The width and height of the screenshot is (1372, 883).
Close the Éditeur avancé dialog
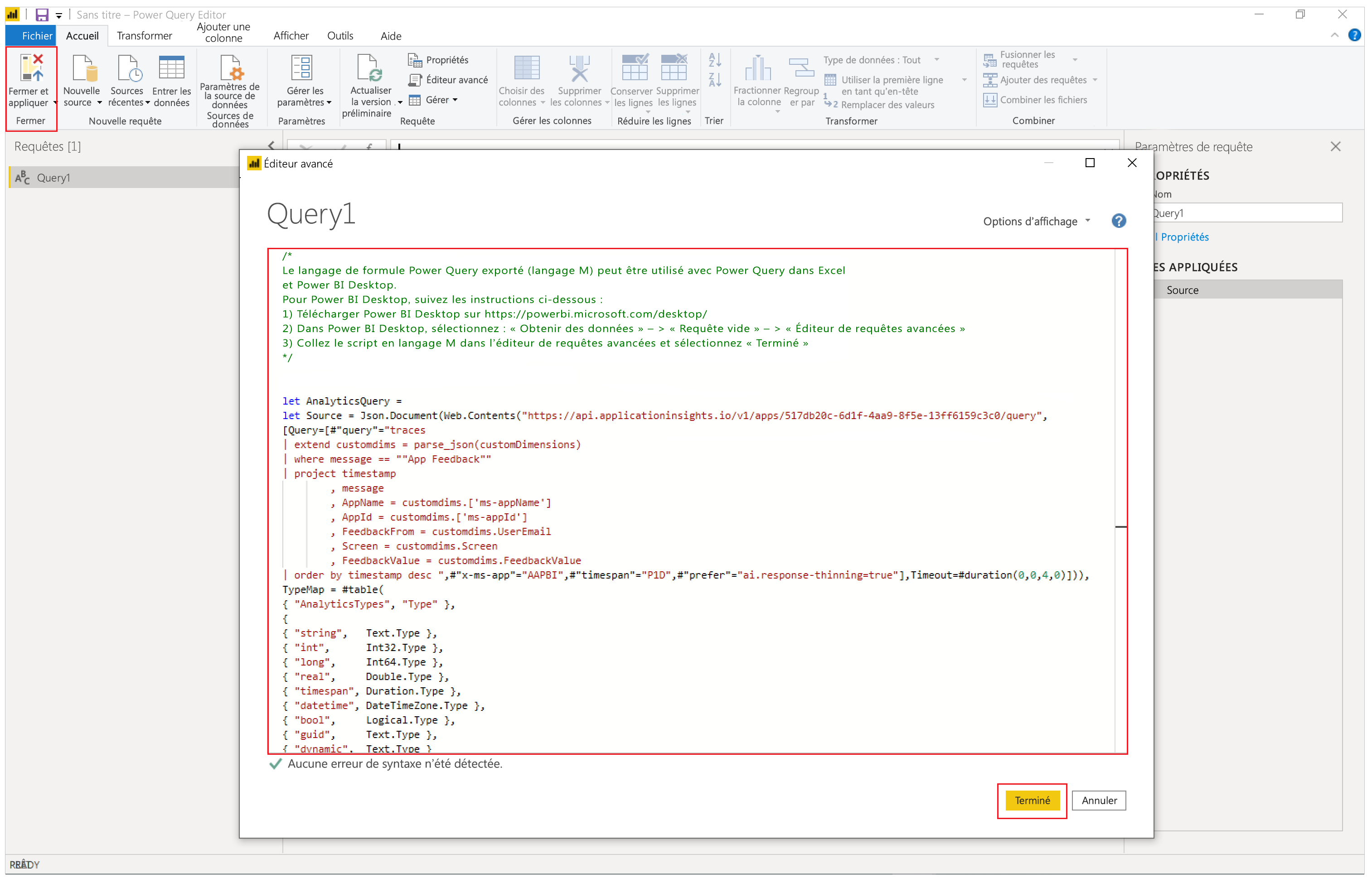(1132, 163)
